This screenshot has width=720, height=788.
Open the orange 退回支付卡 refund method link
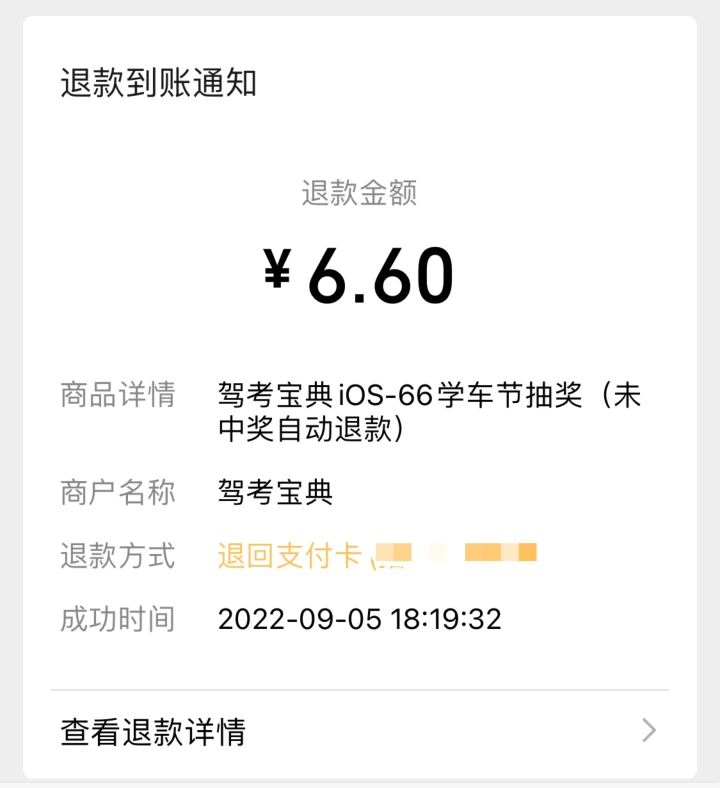tap(289, 556)
